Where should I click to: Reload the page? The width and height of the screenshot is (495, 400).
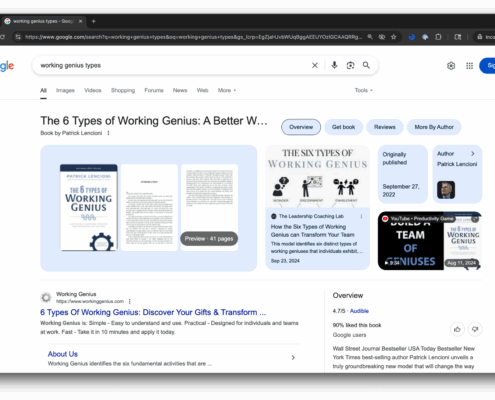[2, 37]
